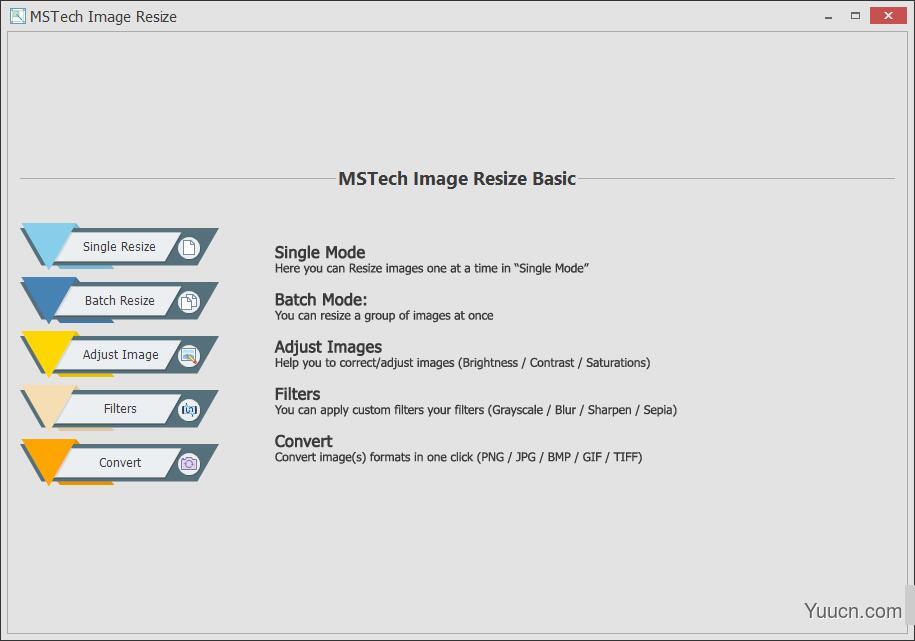Screen dimensions: 915x641
Task: Close the MSTech Image Resize window
Action: pyautogui.click(x=888, y=16)
